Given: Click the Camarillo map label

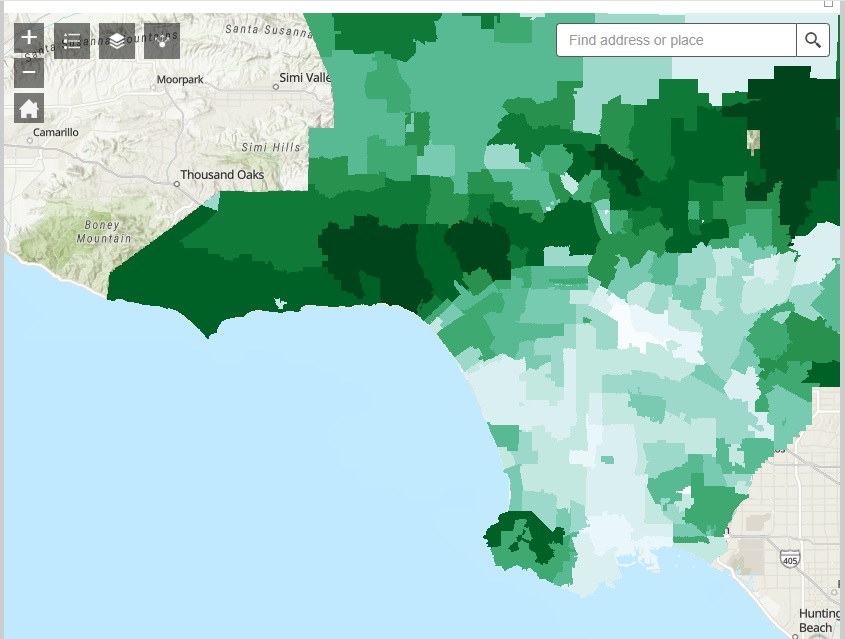Looking at the screenshot, I should point(56,133).
